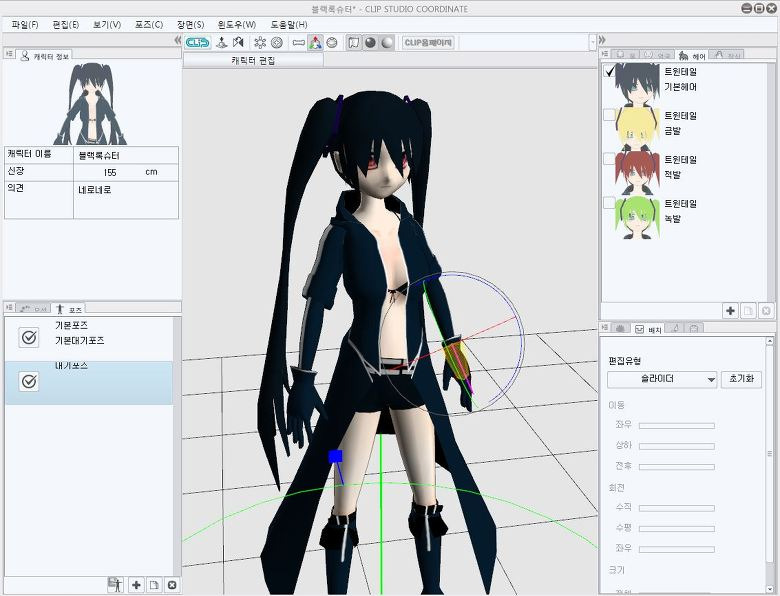The image size is (780, 596).
Task: Select the flat outline shading icon
Action: pyautogui.click(x=353, y=43)
